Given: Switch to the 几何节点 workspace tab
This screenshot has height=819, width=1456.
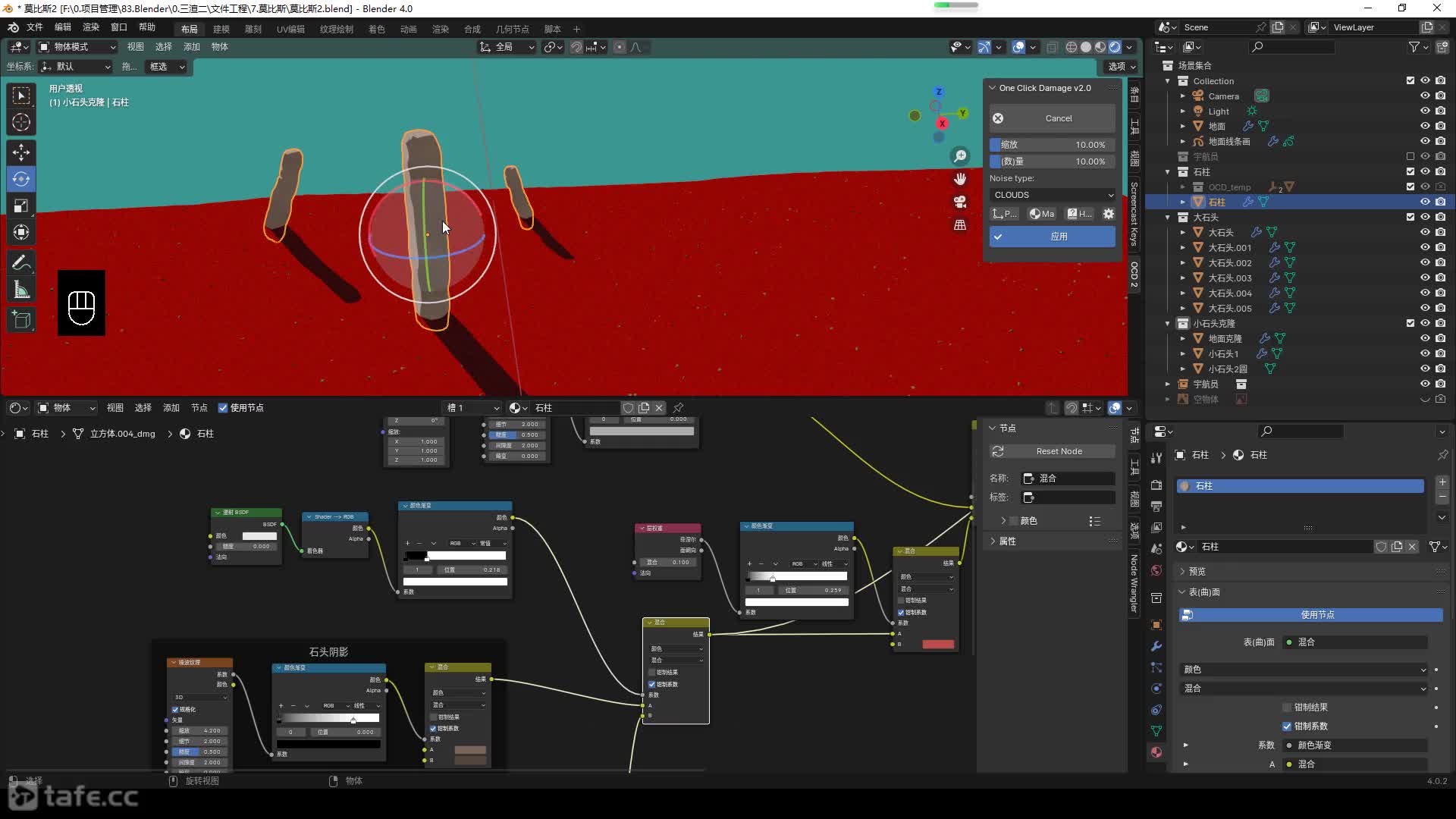Looking at the screenshot, I should click(x=513, y=29).
